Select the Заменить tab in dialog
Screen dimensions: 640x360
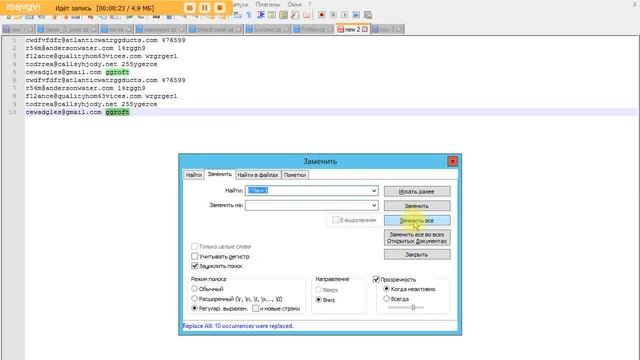click(x=219, y=174)
